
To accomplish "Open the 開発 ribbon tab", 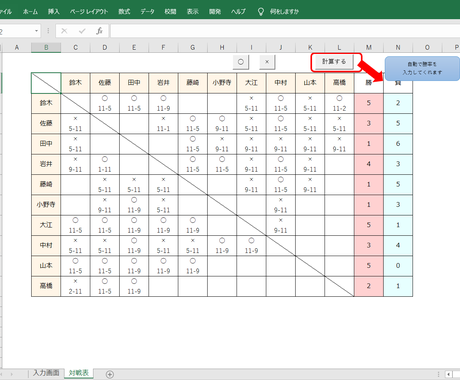I will pos(215,12).
